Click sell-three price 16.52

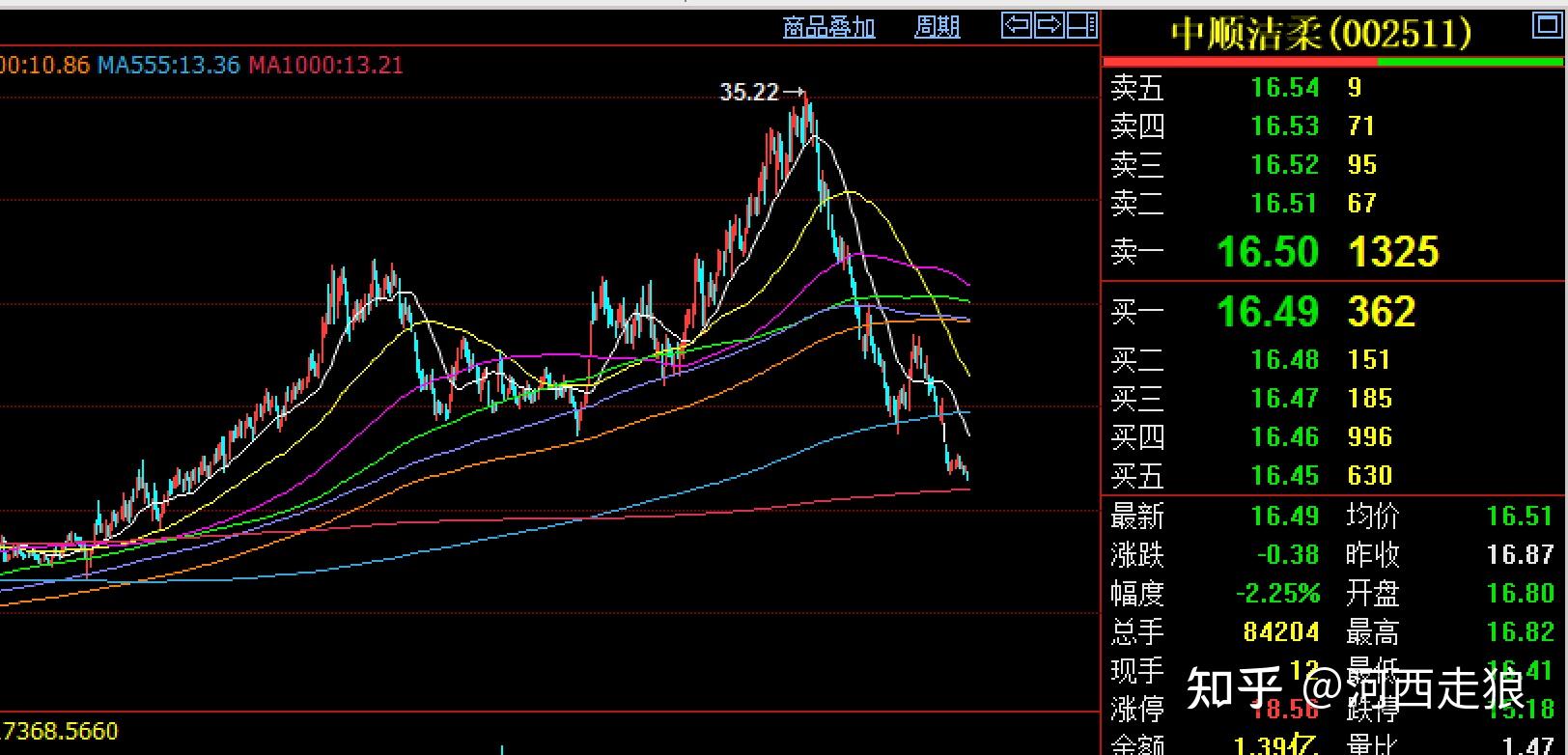click(x=1284, y=165)
